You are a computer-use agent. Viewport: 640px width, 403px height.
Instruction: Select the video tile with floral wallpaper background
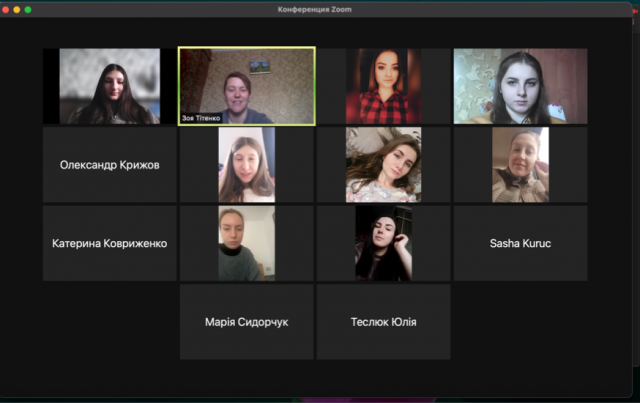coord(520,86)
